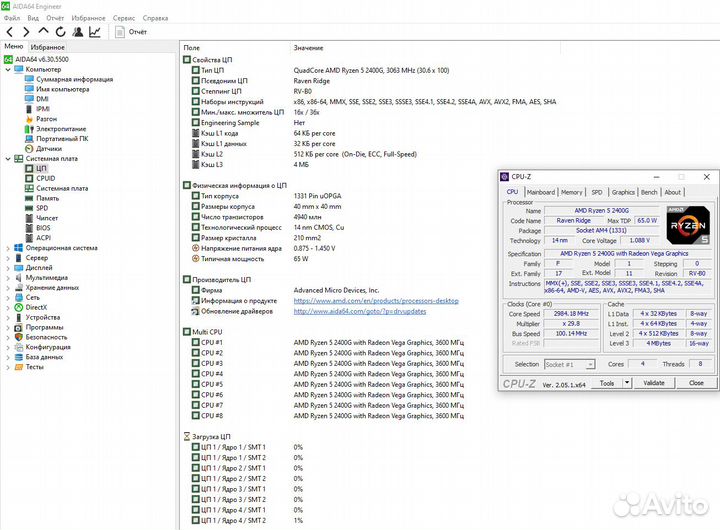Expand the Мультимедиа tree node

tap(8, 278)
